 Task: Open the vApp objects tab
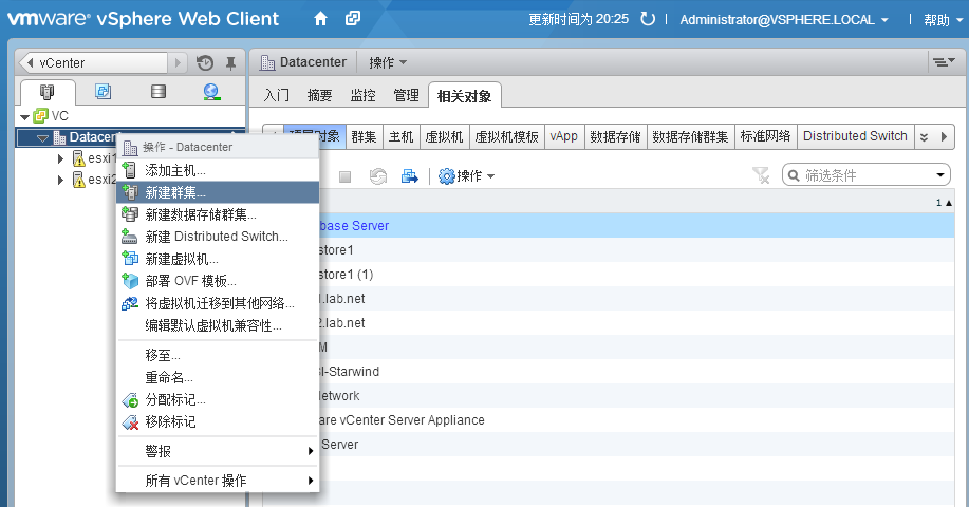click(564, 137)
